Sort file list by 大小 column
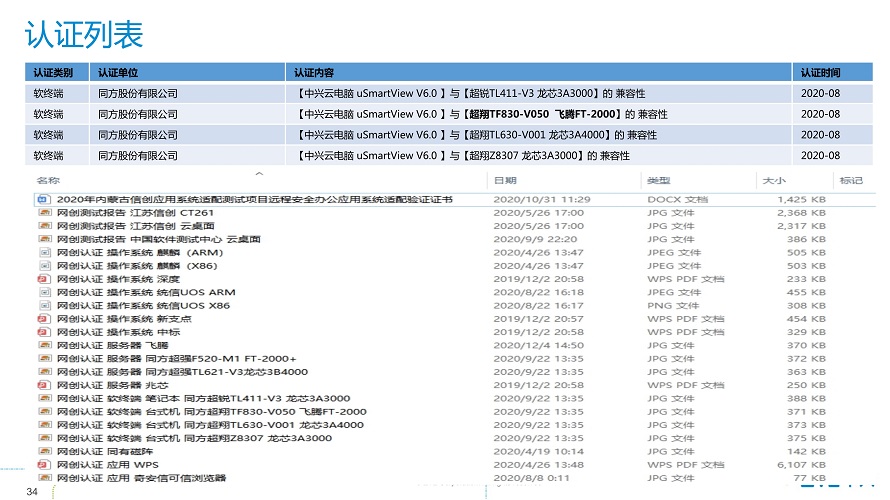This screenshot has width=890, height=500. pyautogui.click(x=774, y=180)
